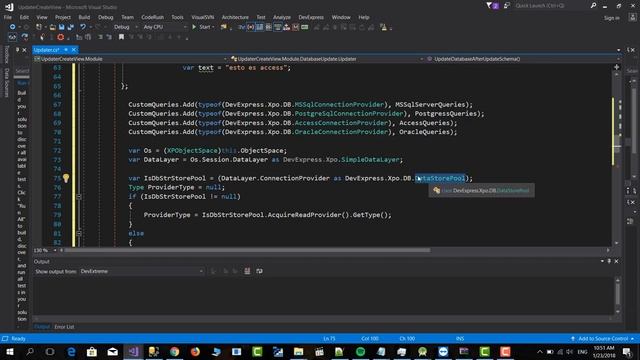This screenshot has height=360, width=640.
Task: Open the Any CPU platform dropdown
Action: point(164,27)
